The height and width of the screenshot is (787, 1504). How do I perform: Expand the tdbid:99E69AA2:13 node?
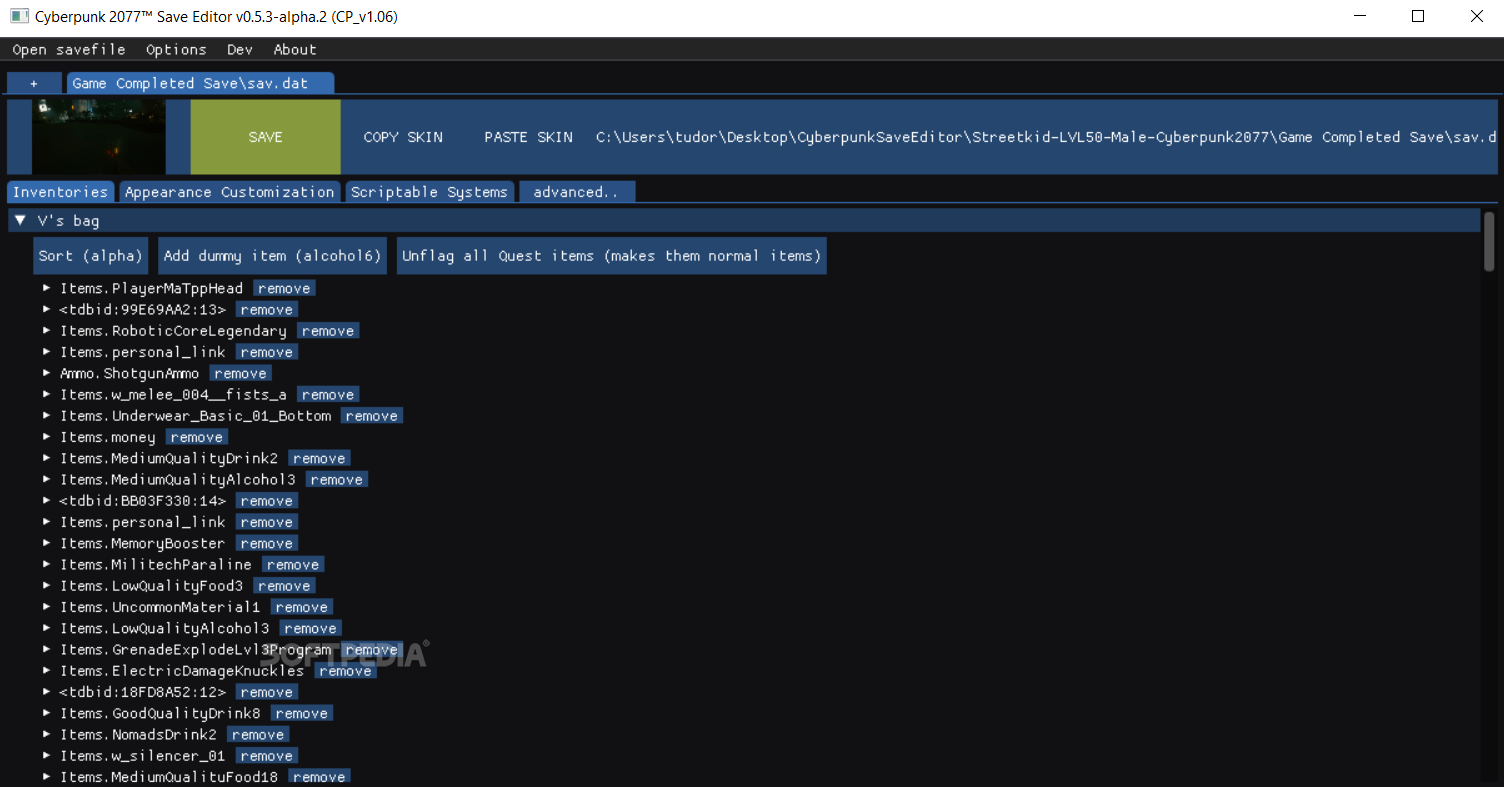coord(47,309)
